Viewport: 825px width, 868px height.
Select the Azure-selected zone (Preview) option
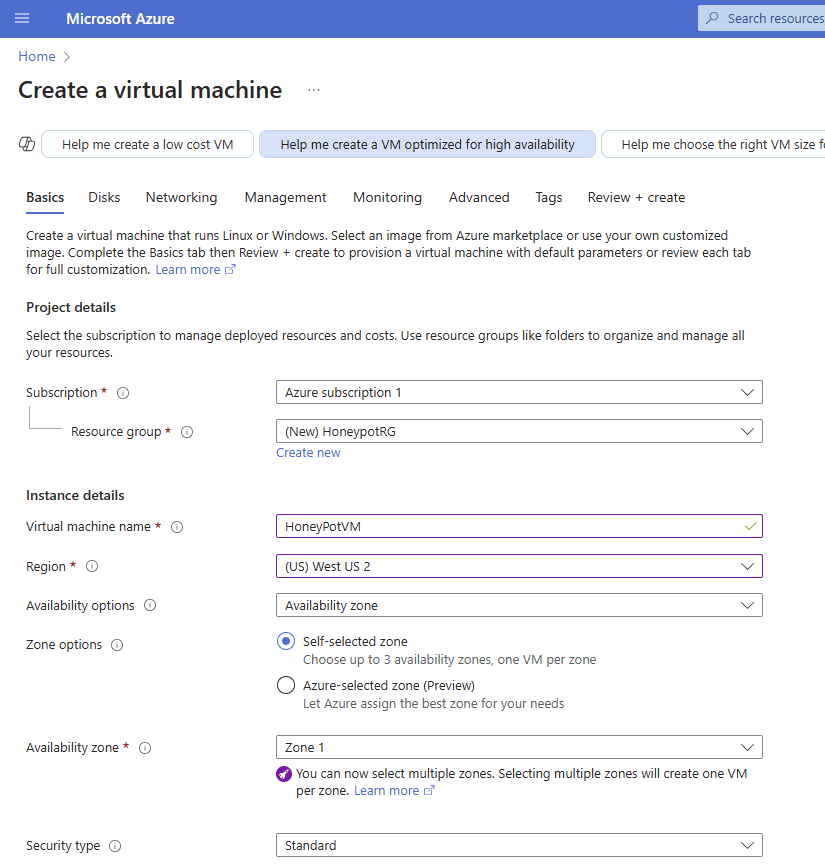(x=286, y=685)
